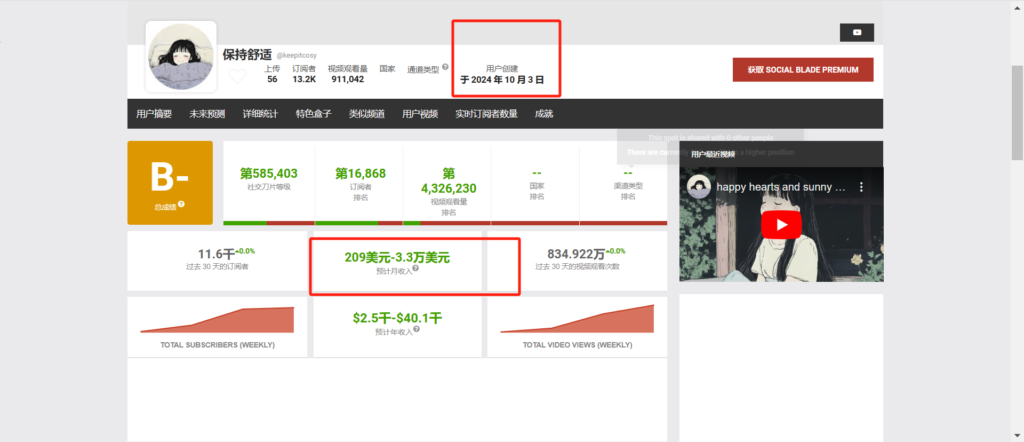
Task: Click the keepitcosy channel avatar image
Action: [181, 57]
